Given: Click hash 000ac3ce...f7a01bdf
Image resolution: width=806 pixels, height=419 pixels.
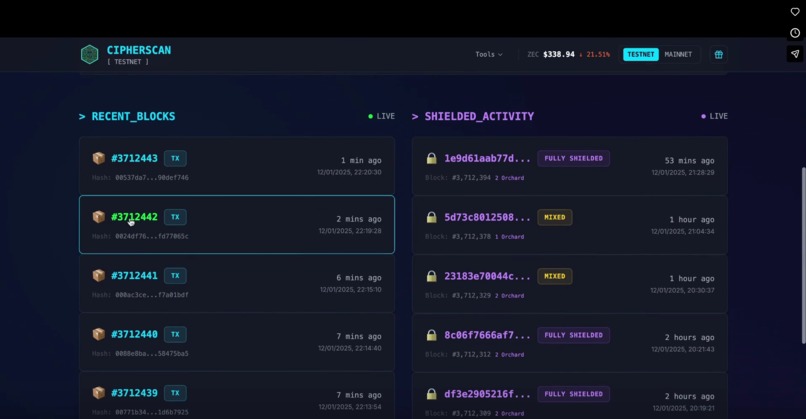Looking at the screenshot, I should (152, 295).
